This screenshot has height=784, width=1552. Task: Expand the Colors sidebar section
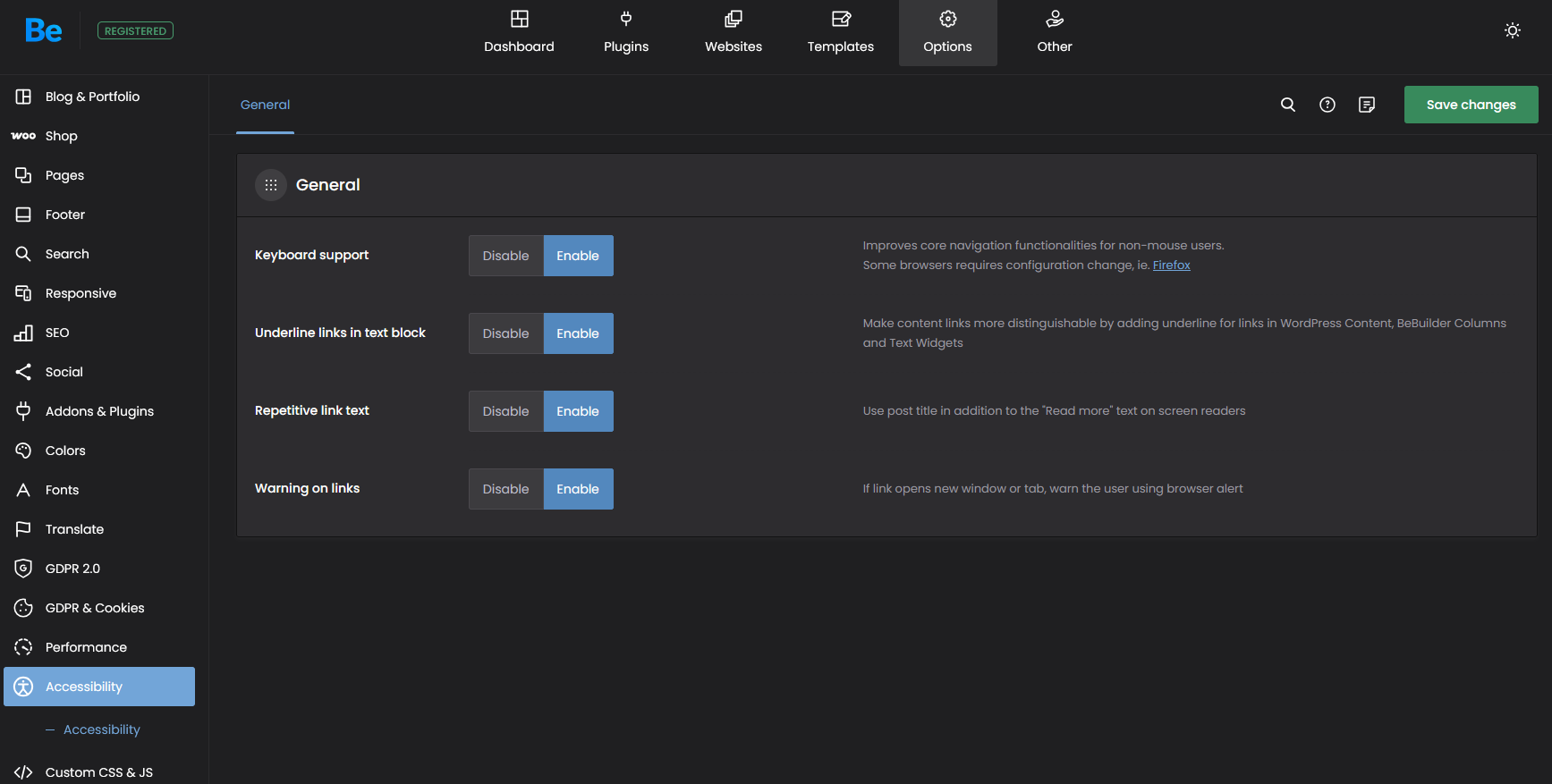(65, 451)
